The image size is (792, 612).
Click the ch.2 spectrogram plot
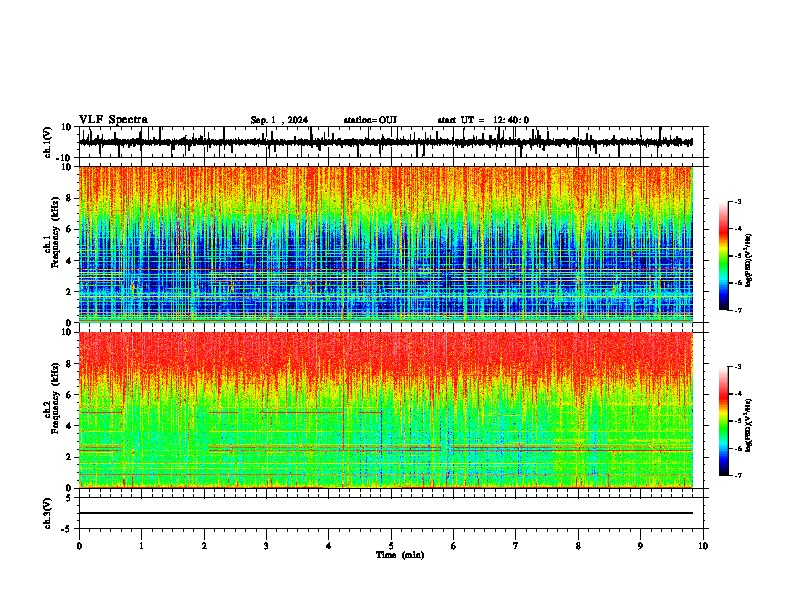click(x=385, y=410)
